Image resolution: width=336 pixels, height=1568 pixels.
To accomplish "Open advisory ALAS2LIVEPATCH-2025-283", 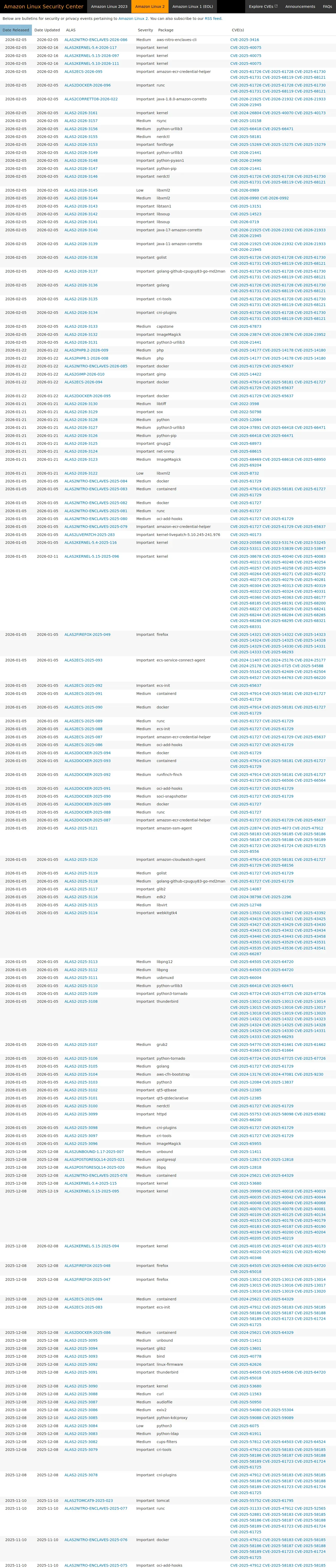I will click(90, 535).
